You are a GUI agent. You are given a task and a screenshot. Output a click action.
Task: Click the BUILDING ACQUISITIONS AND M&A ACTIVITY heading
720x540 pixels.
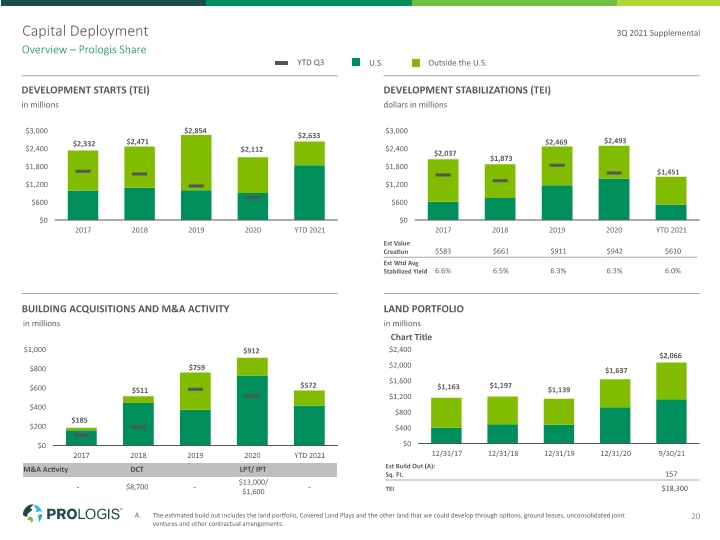(125, 309)
